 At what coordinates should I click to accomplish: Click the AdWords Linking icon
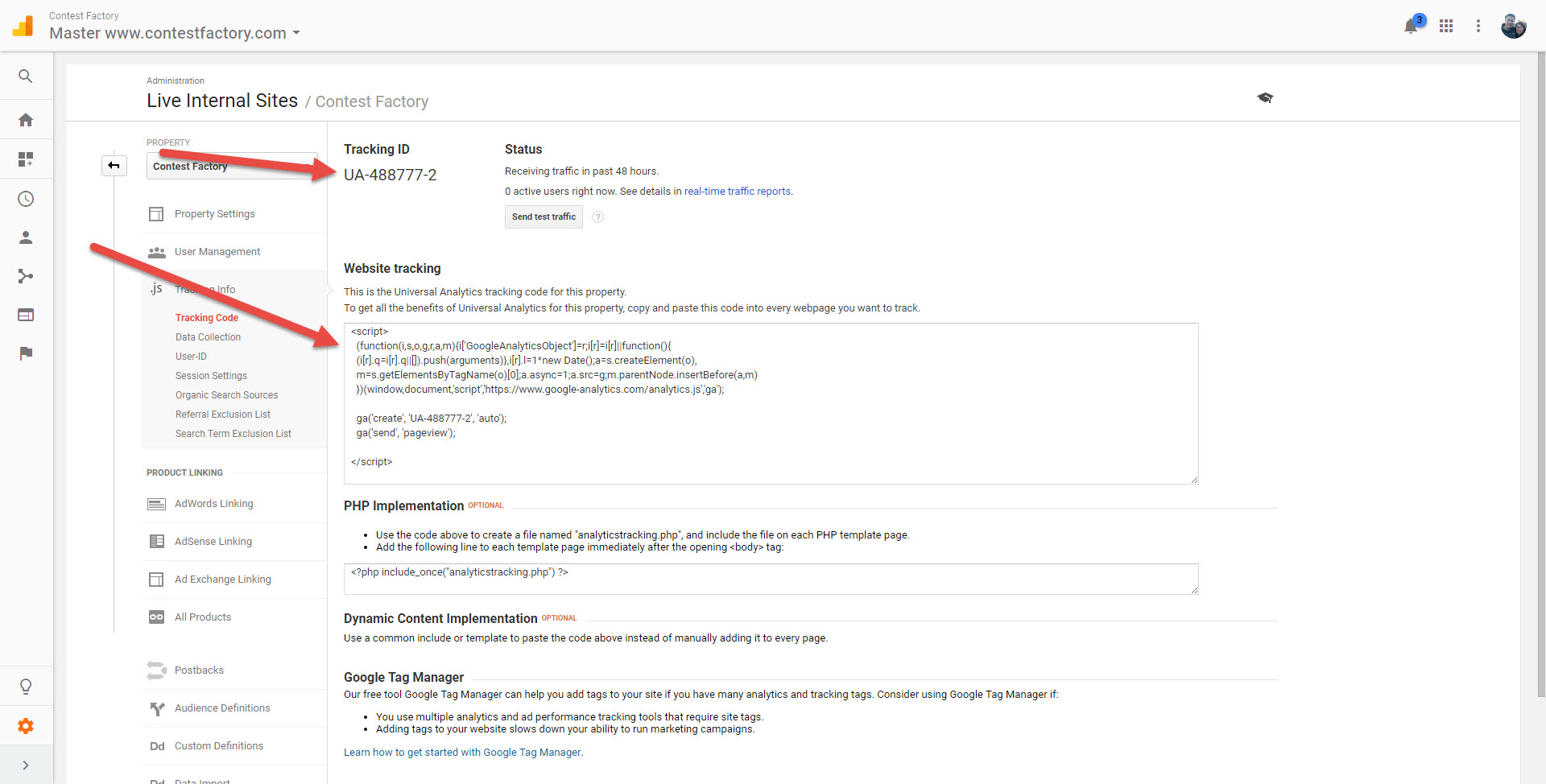156,504
